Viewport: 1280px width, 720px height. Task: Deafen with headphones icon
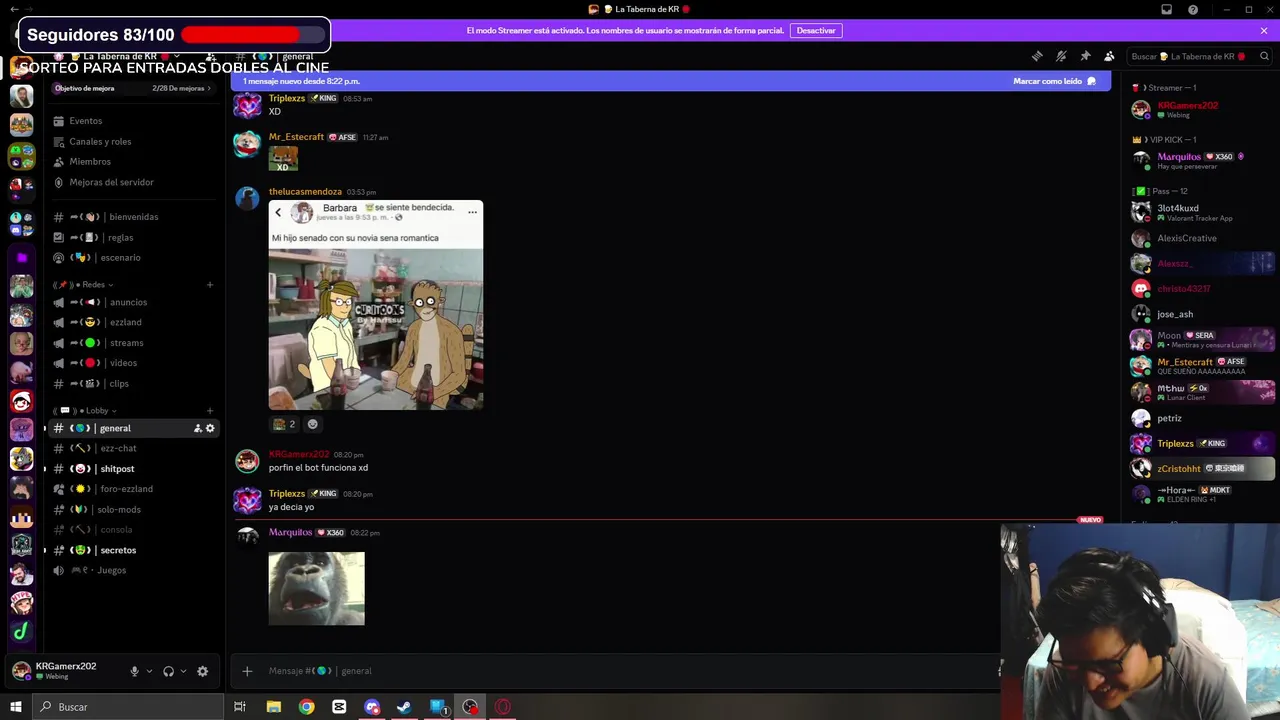169,671
